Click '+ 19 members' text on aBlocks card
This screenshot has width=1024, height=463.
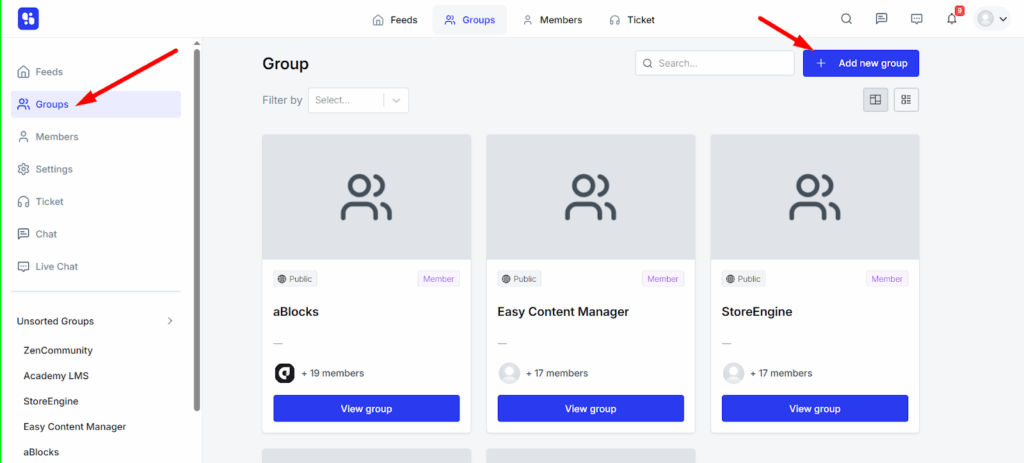[x=332, y=374]
